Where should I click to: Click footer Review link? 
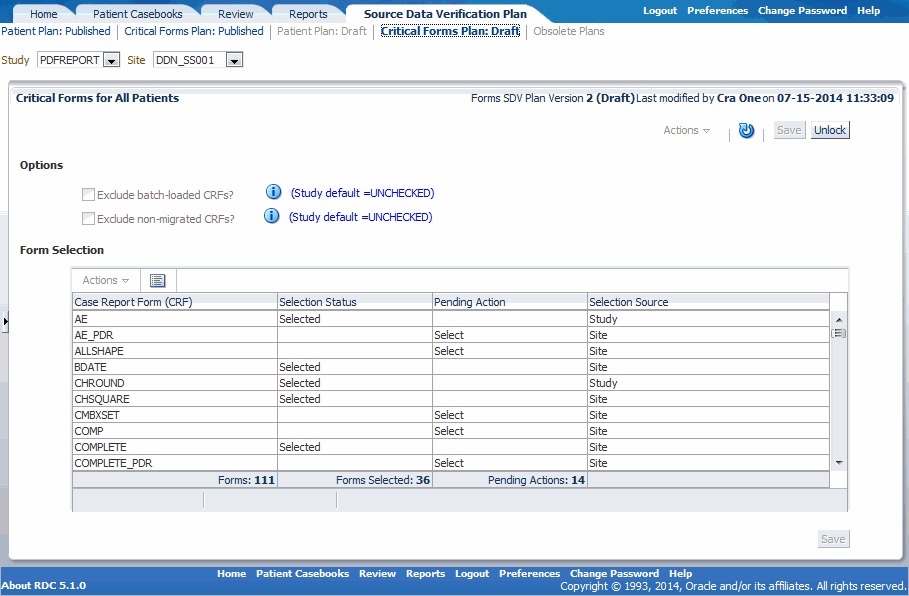click(x=377, y=573)
